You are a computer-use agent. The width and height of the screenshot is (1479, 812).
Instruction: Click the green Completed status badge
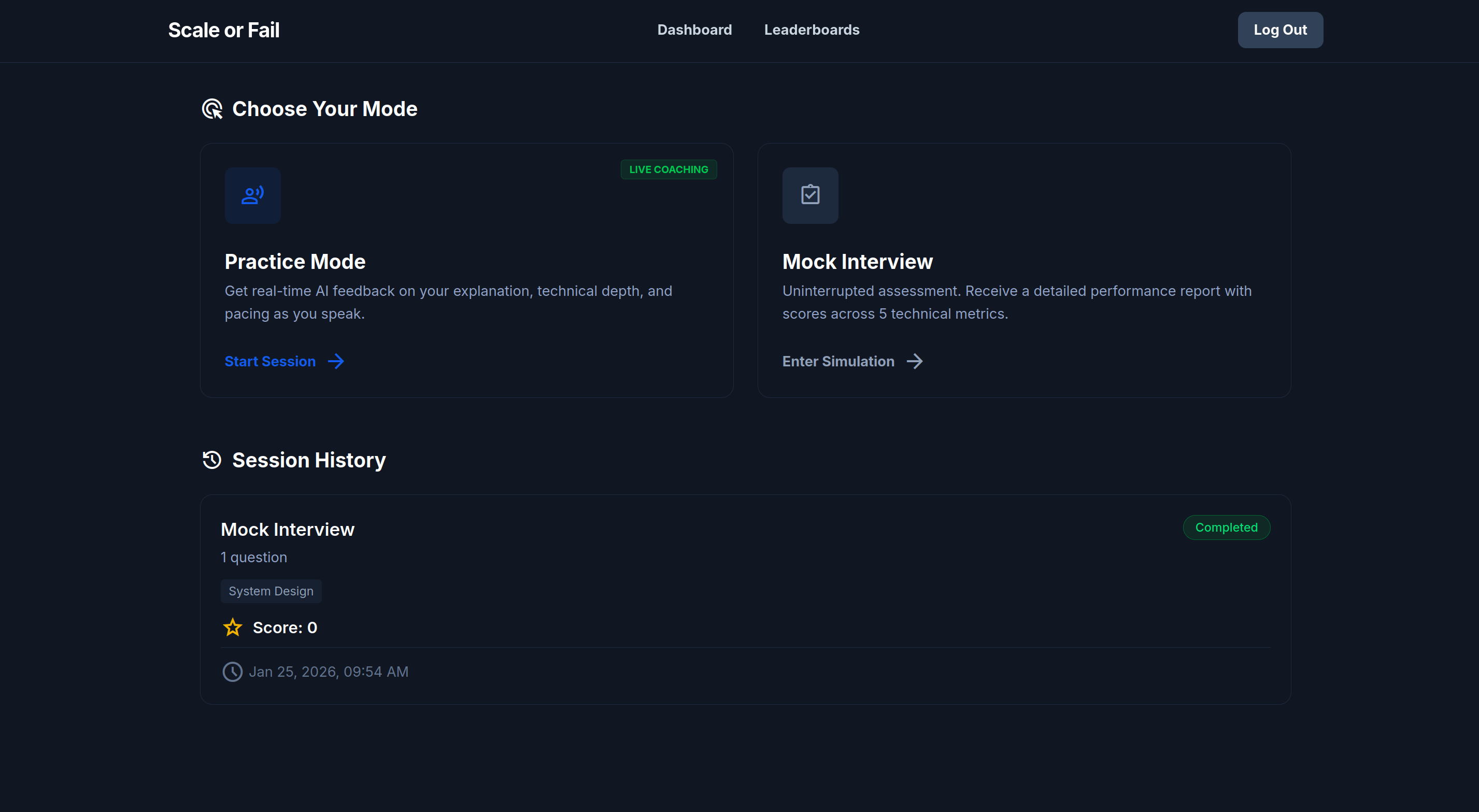tap(1226, 527)
